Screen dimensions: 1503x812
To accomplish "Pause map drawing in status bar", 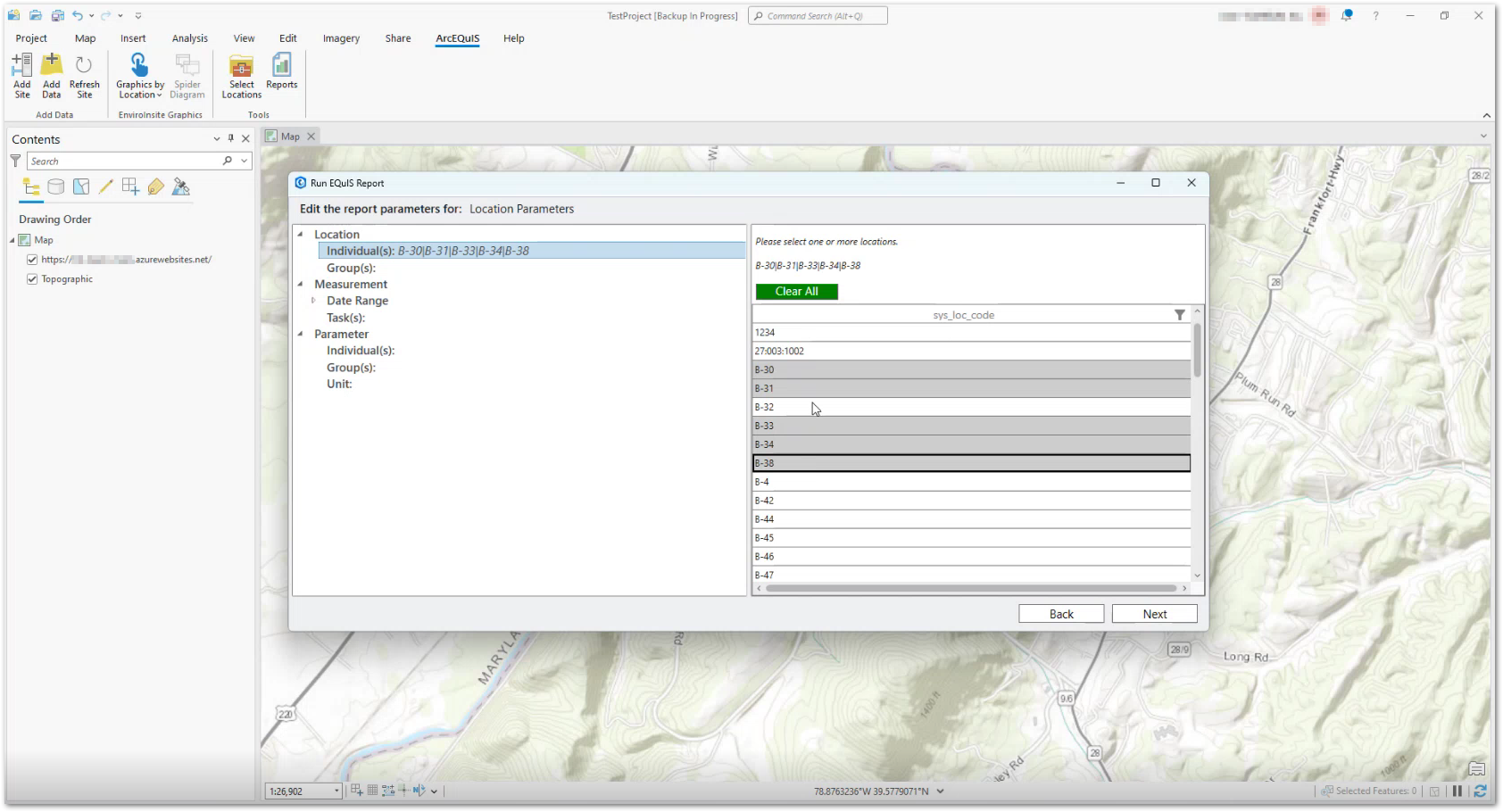I will pos(1457,791).
